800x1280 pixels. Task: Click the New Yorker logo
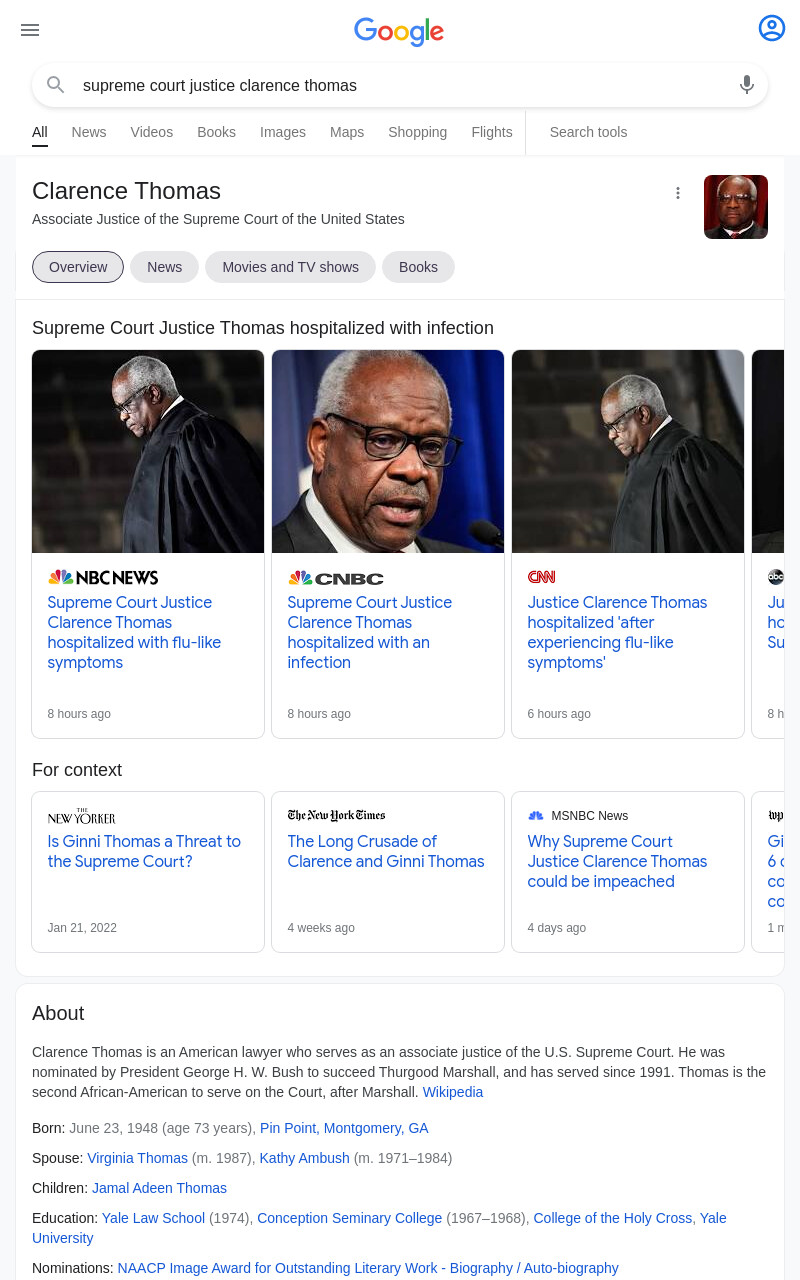click(x=81, y=816)
